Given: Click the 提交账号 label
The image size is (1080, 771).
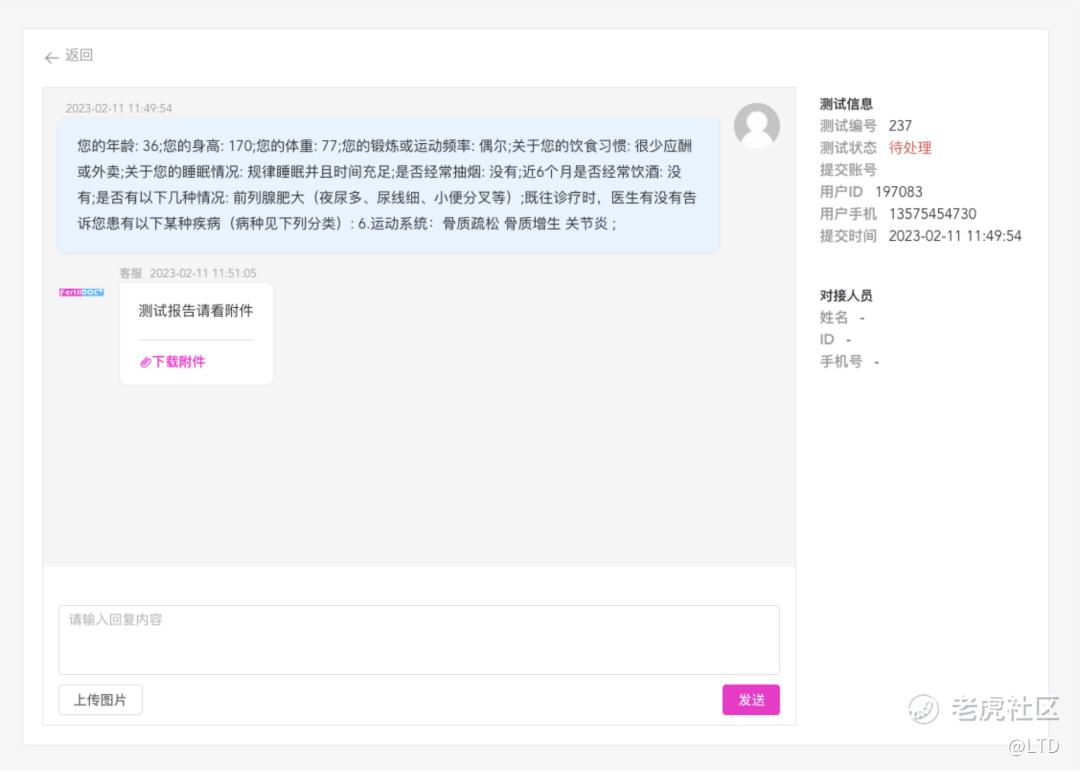Looking at the screenshot, I should click(x=848, y=169).
